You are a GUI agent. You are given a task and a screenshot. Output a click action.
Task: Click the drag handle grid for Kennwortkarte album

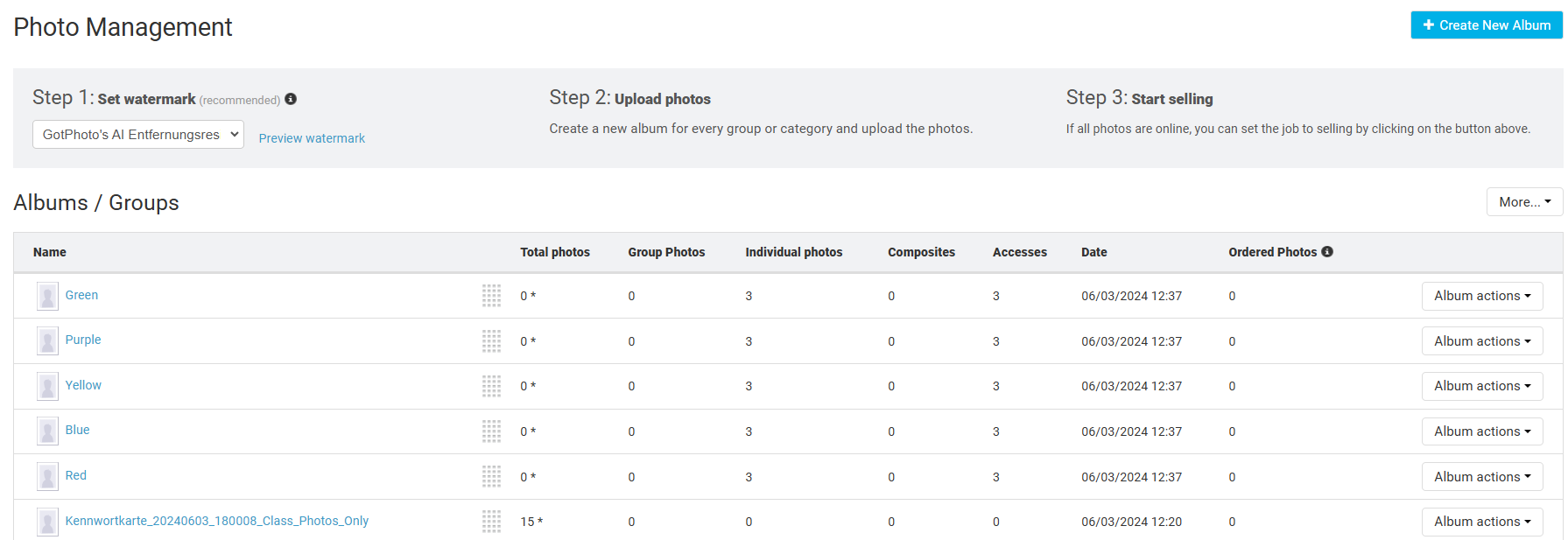point(491,522)
